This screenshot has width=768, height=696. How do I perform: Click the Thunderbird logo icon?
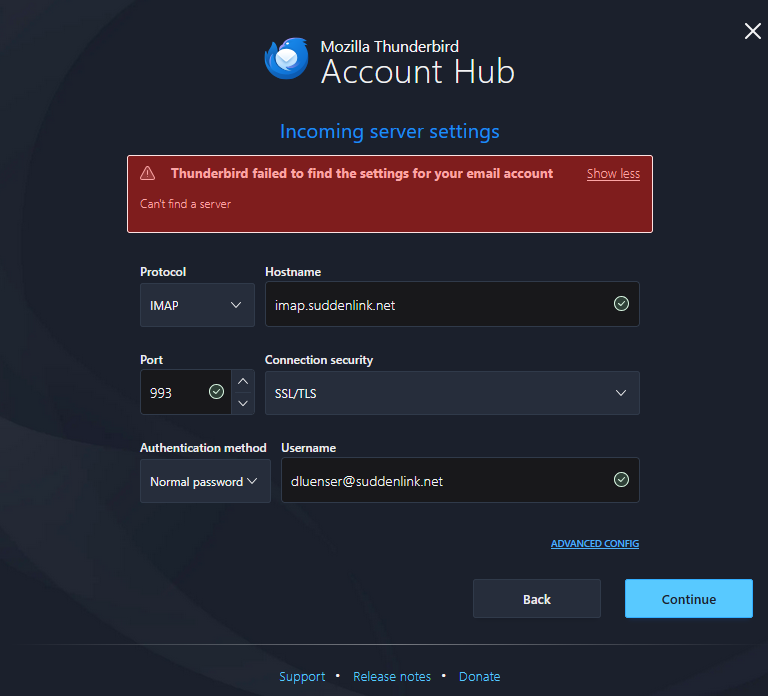287,58
